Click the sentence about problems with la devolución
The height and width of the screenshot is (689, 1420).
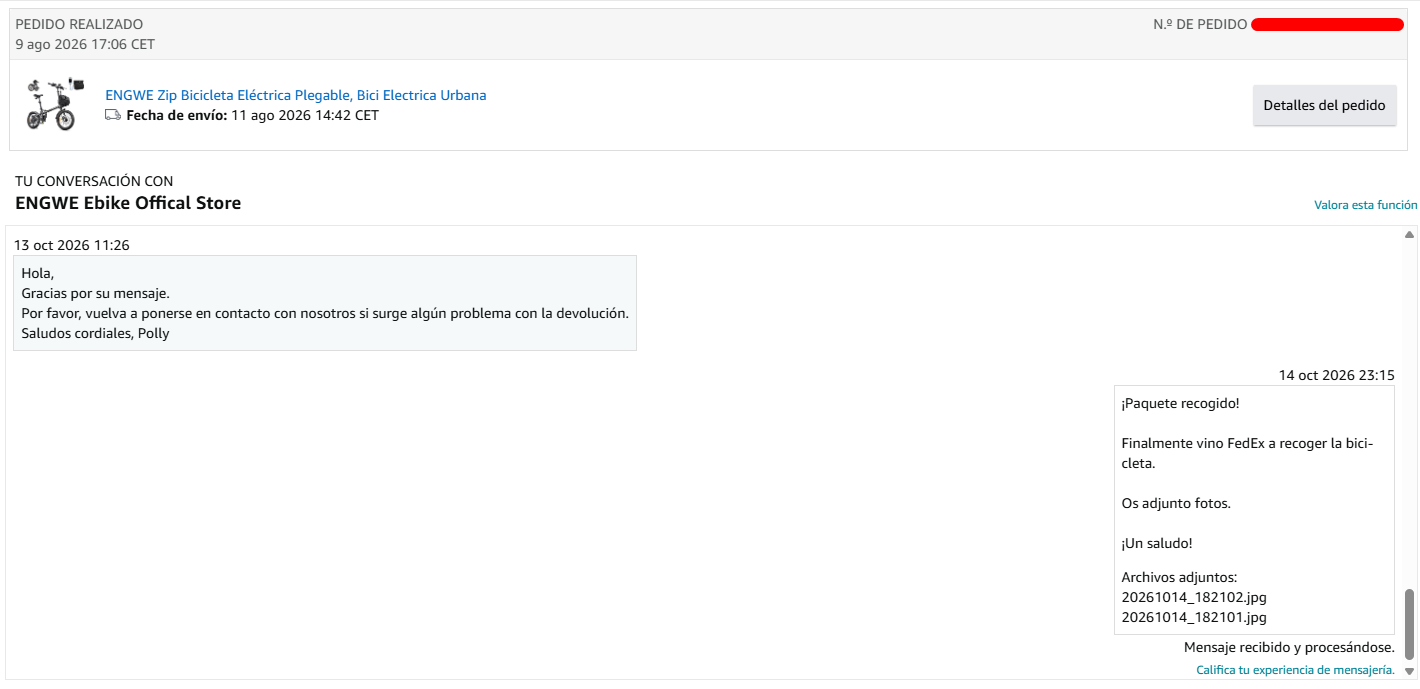pyautogui.click(x=325, y=313)
